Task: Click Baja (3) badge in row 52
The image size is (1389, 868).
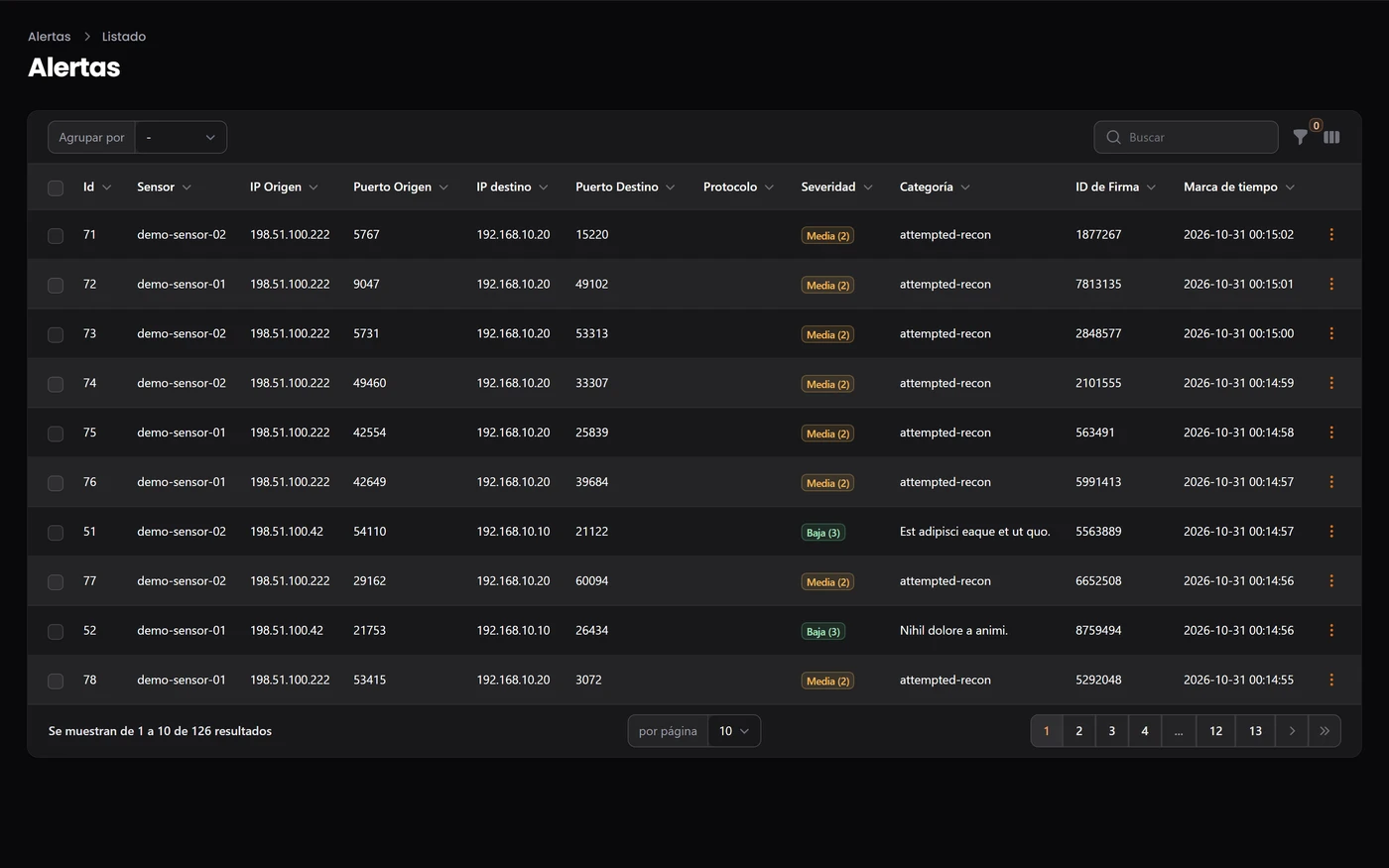Action: (823, 632)
